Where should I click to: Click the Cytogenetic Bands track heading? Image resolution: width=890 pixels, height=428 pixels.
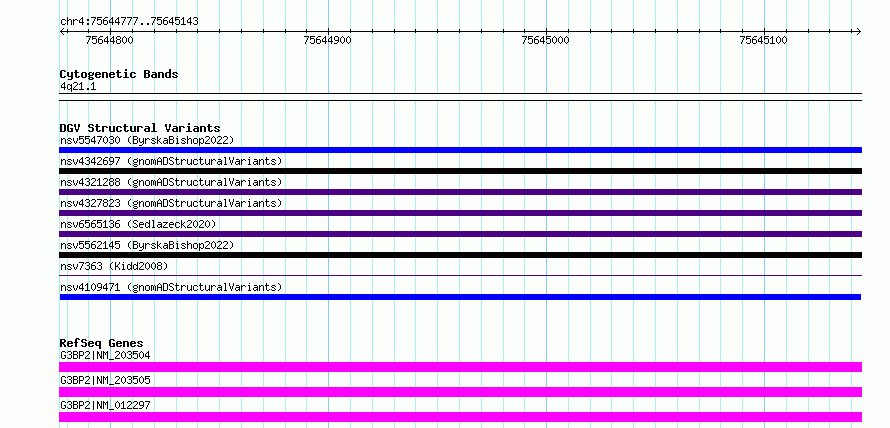coord(119,74)
